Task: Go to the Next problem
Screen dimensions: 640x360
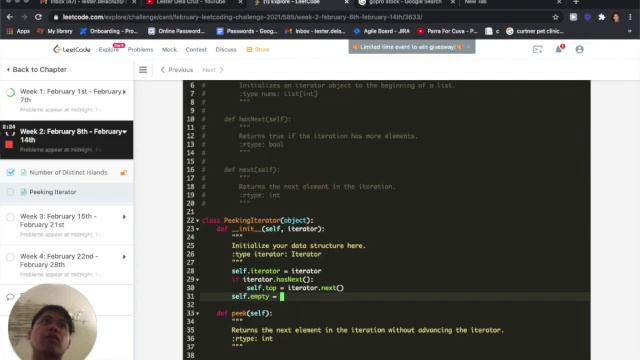Action: pyautogui.click(x=213, y=70)
